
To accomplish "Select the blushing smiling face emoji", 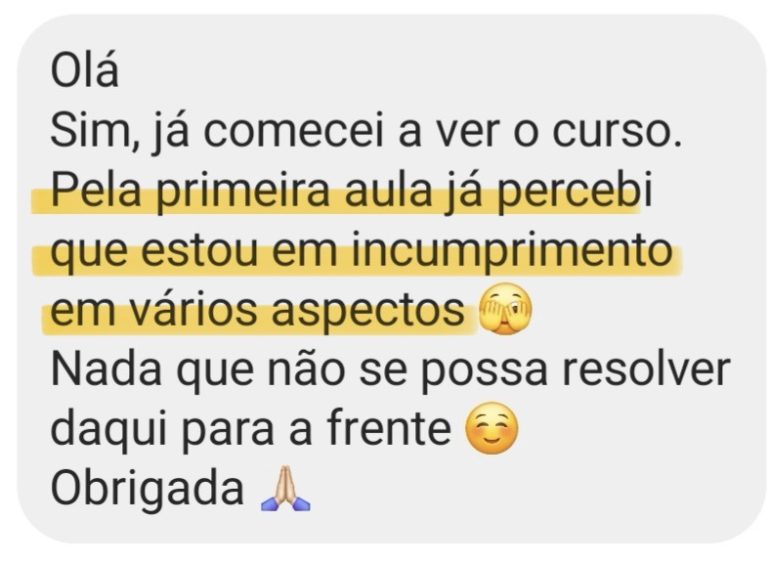I will click(x=491, y=428).
